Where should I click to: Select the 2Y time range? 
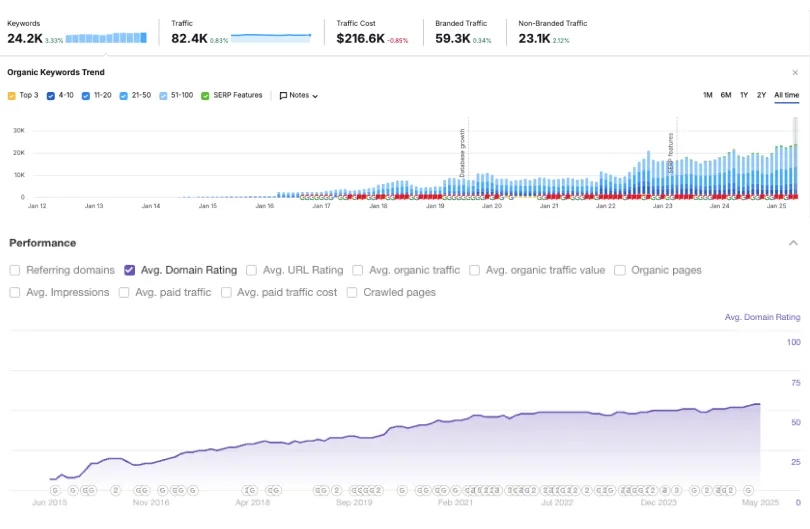point(761,95)
